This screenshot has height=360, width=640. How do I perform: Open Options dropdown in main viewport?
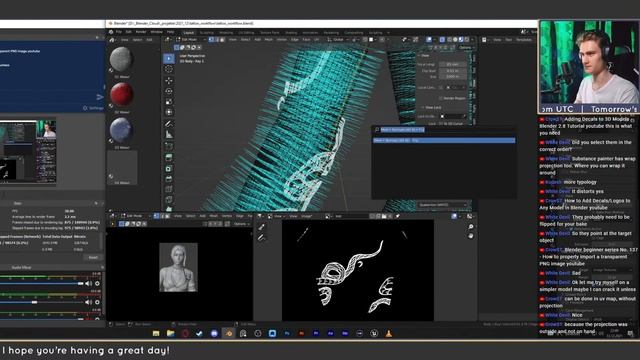click(x=466, y=47)
